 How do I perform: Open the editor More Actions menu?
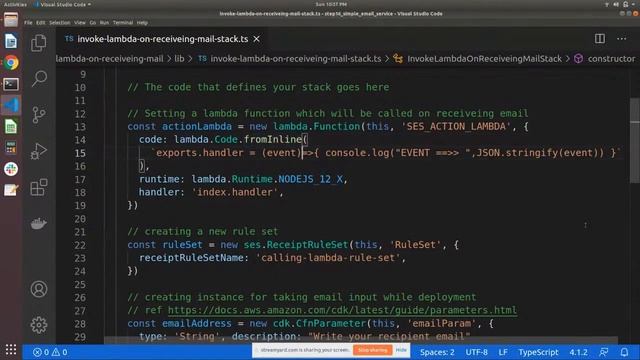coord(622,39)
